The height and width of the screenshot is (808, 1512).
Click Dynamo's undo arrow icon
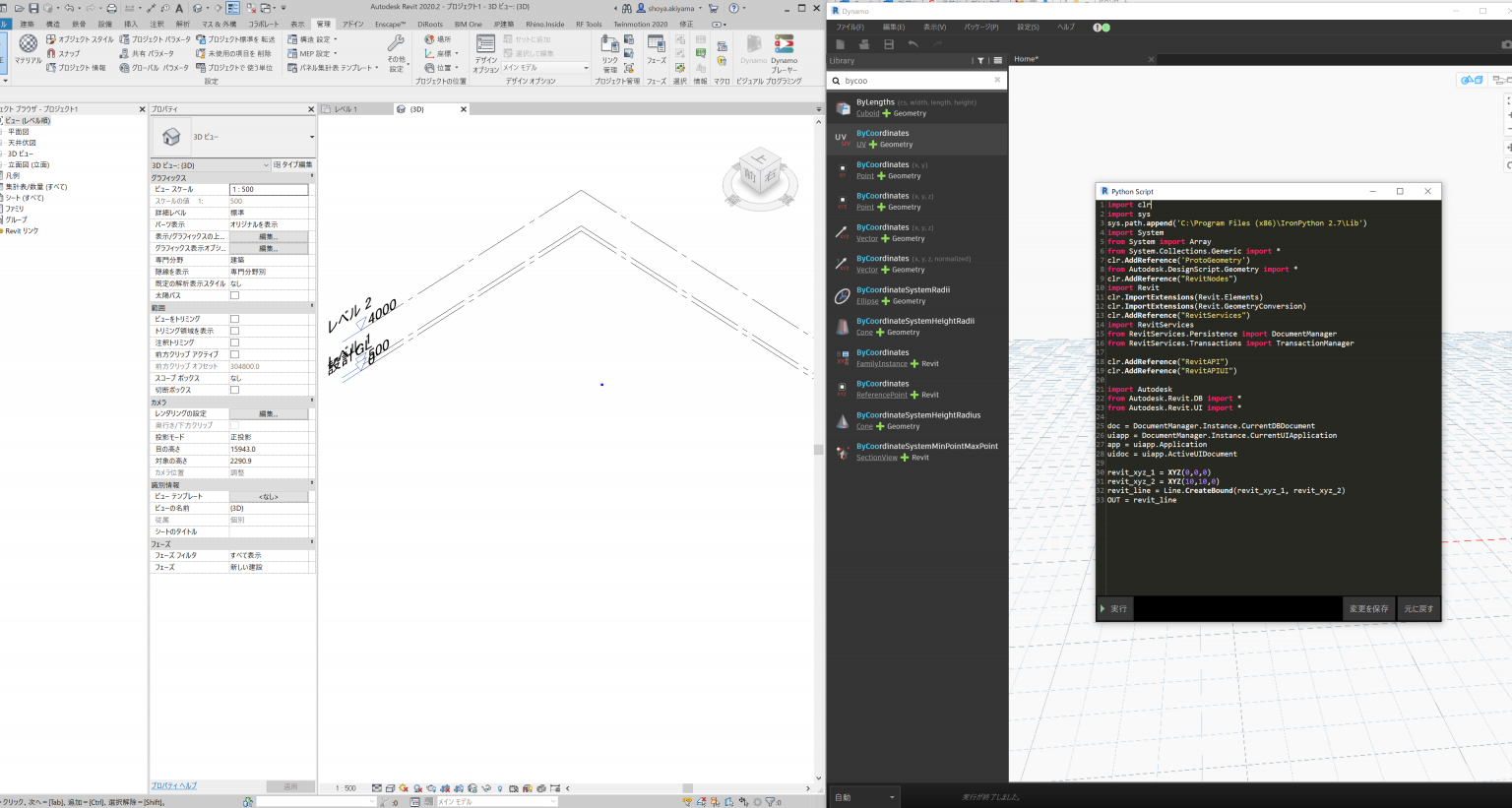pos(913,44)
